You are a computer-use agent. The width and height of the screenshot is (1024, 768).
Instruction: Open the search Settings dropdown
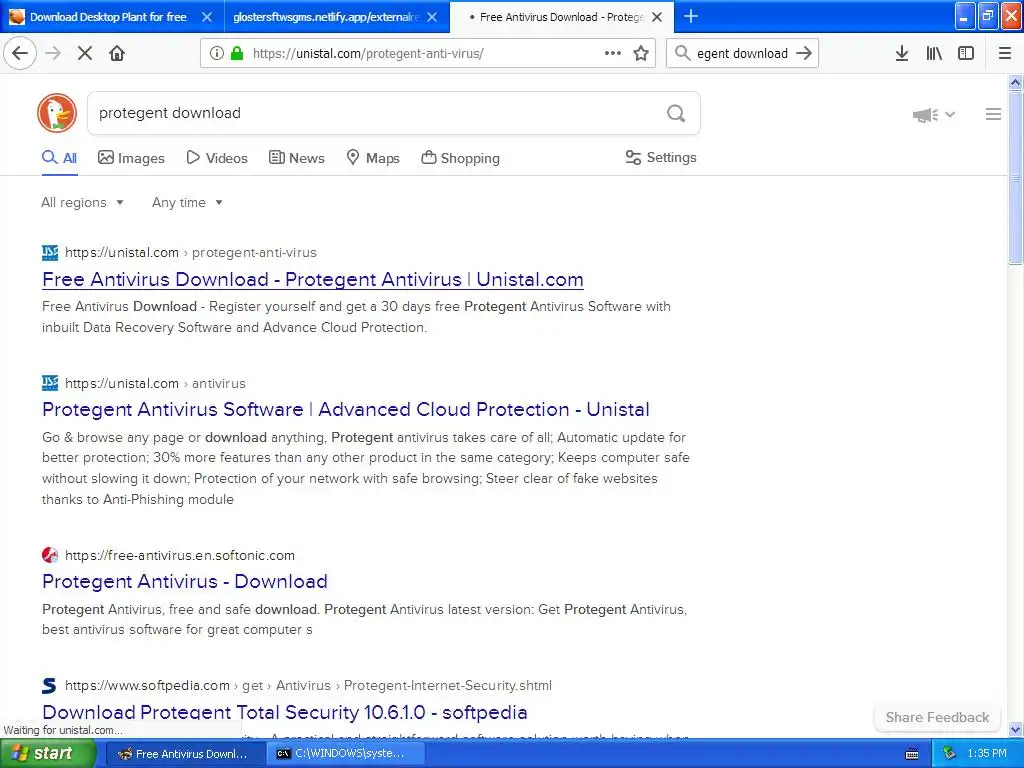coord(661,157)
